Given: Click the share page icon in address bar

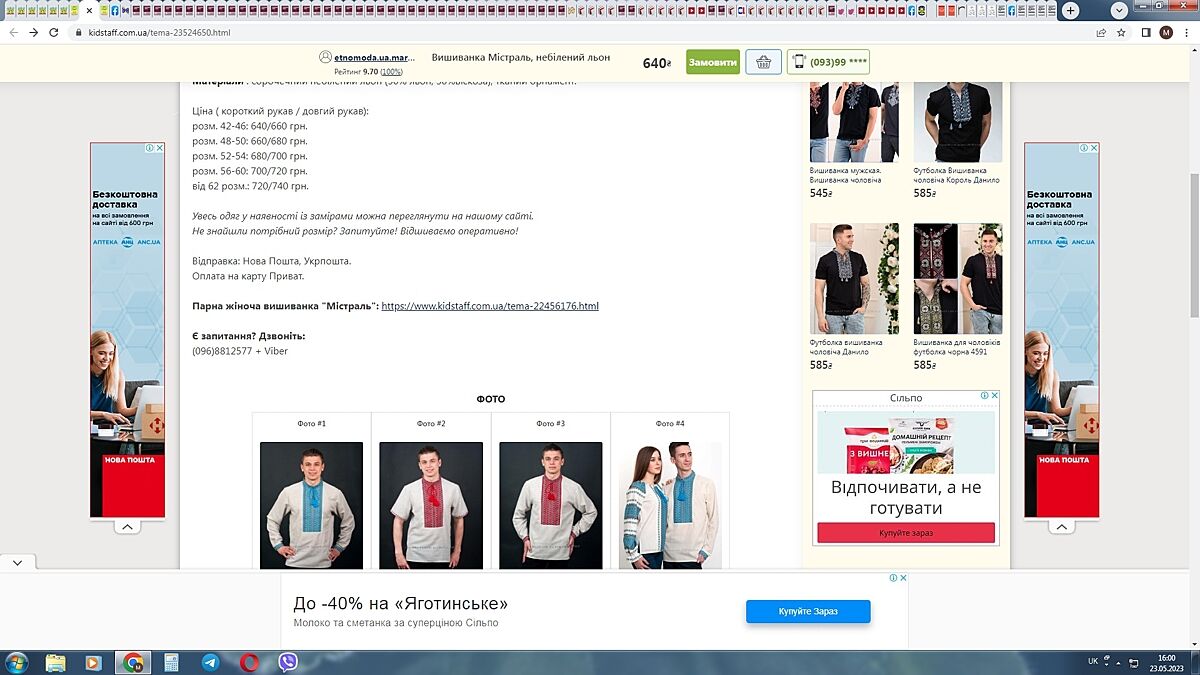Looking at the screenshot, I should (1101, 32).
